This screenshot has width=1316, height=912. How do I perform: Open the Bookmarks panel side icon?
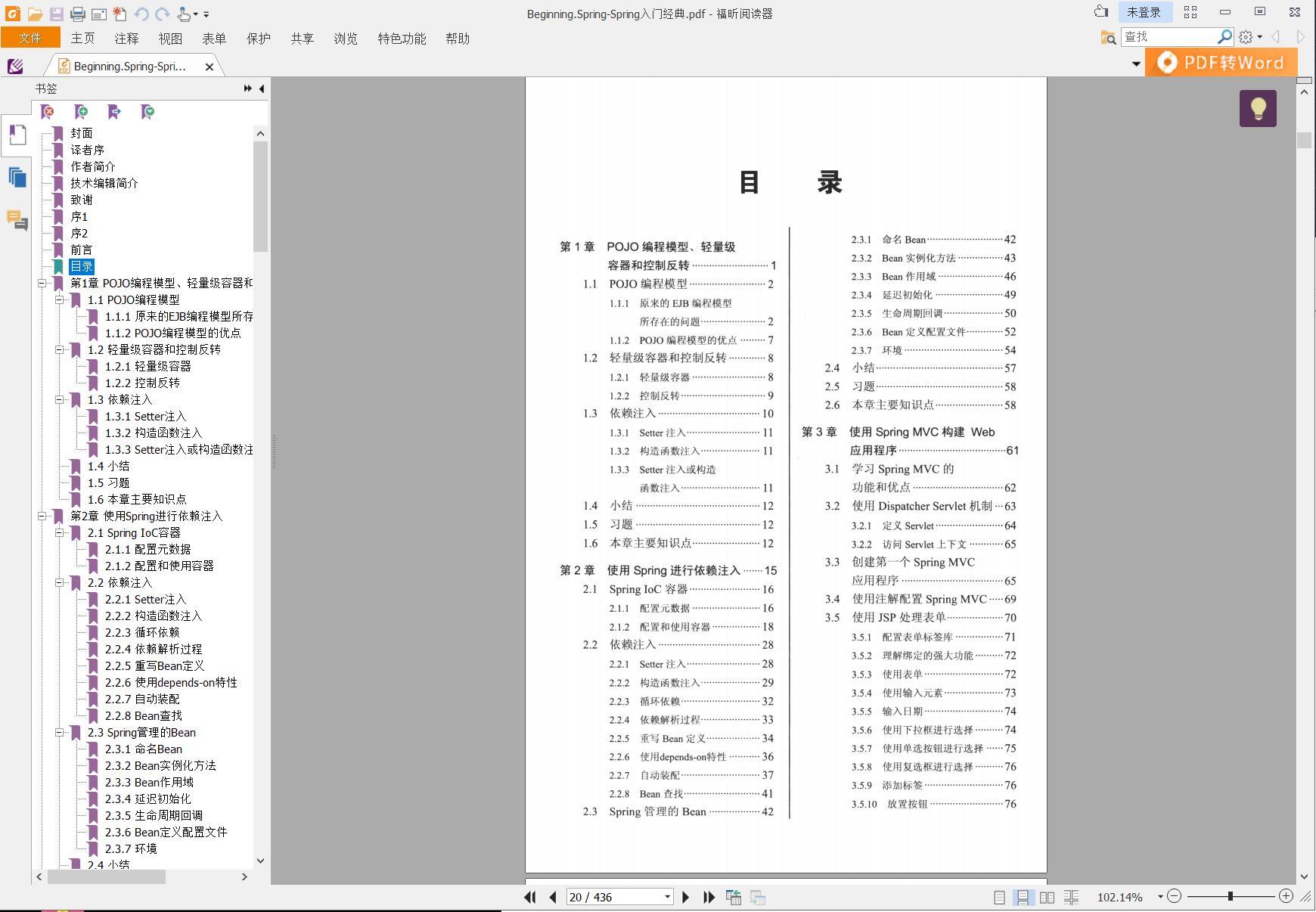point(17,135)
